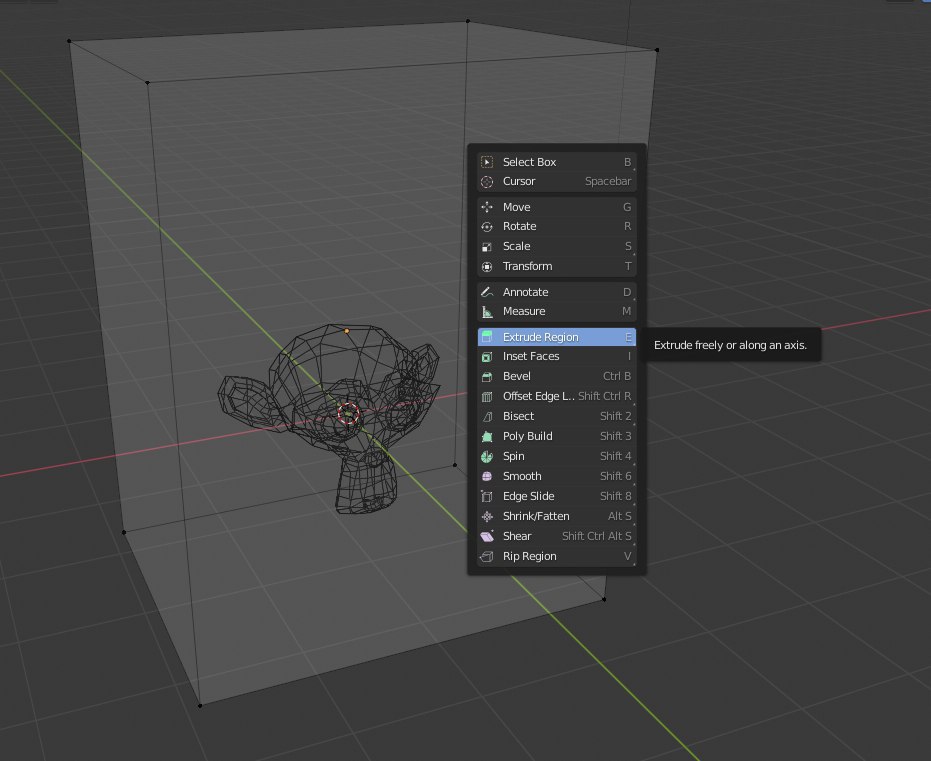
Task: Select the Move menu entry
Action: point(556,207)
